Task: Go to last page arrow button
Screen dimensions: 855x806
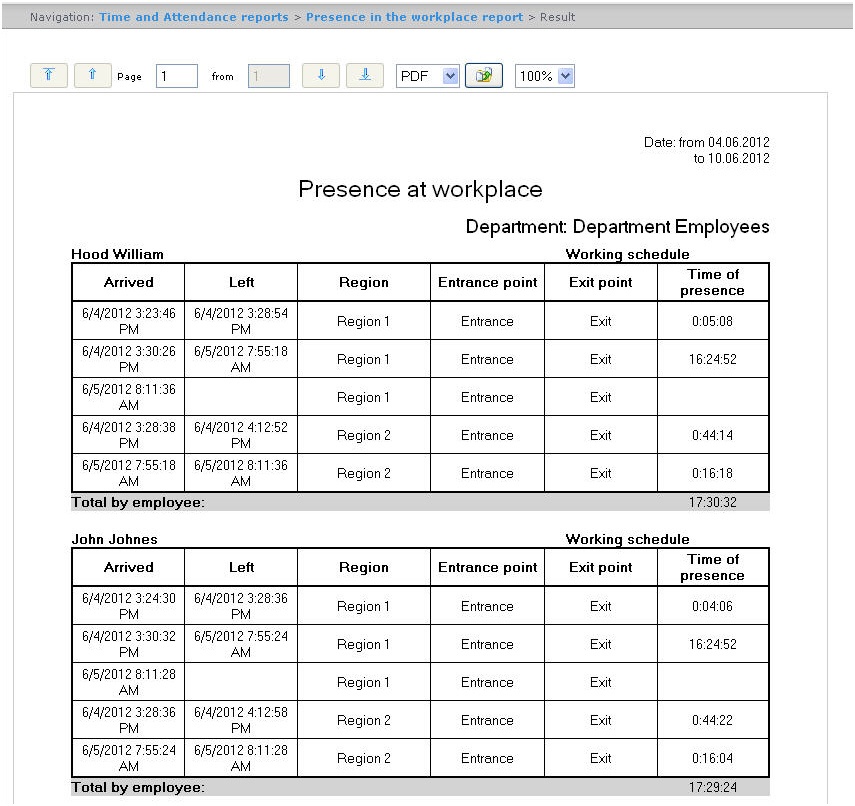Action: [365, 75]
